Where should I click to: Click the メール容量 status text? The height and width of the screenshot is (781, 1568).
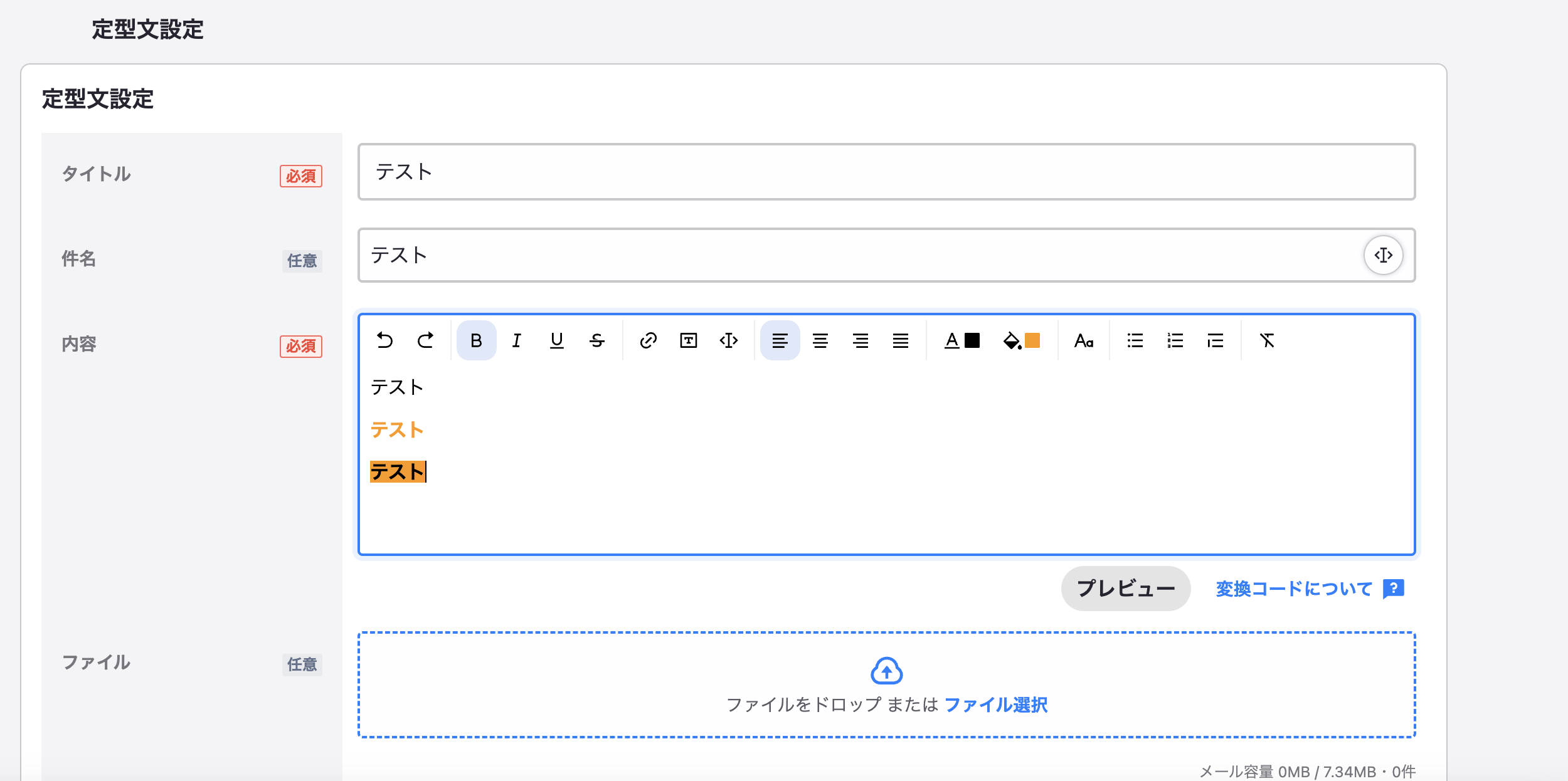click(1307, 772)
